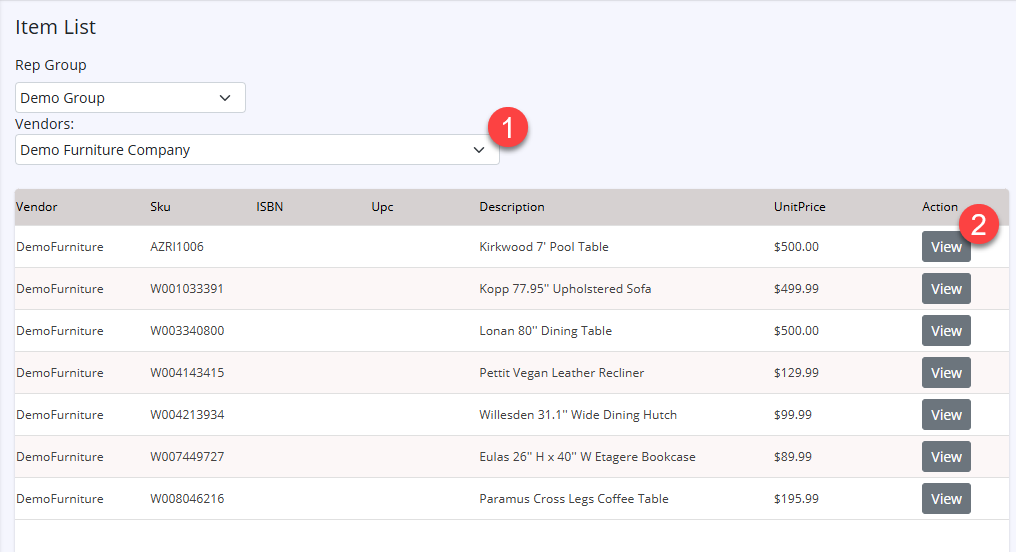
Task: Open the Rep Group dropdown showing Demo Group
Action: [130, 98]
